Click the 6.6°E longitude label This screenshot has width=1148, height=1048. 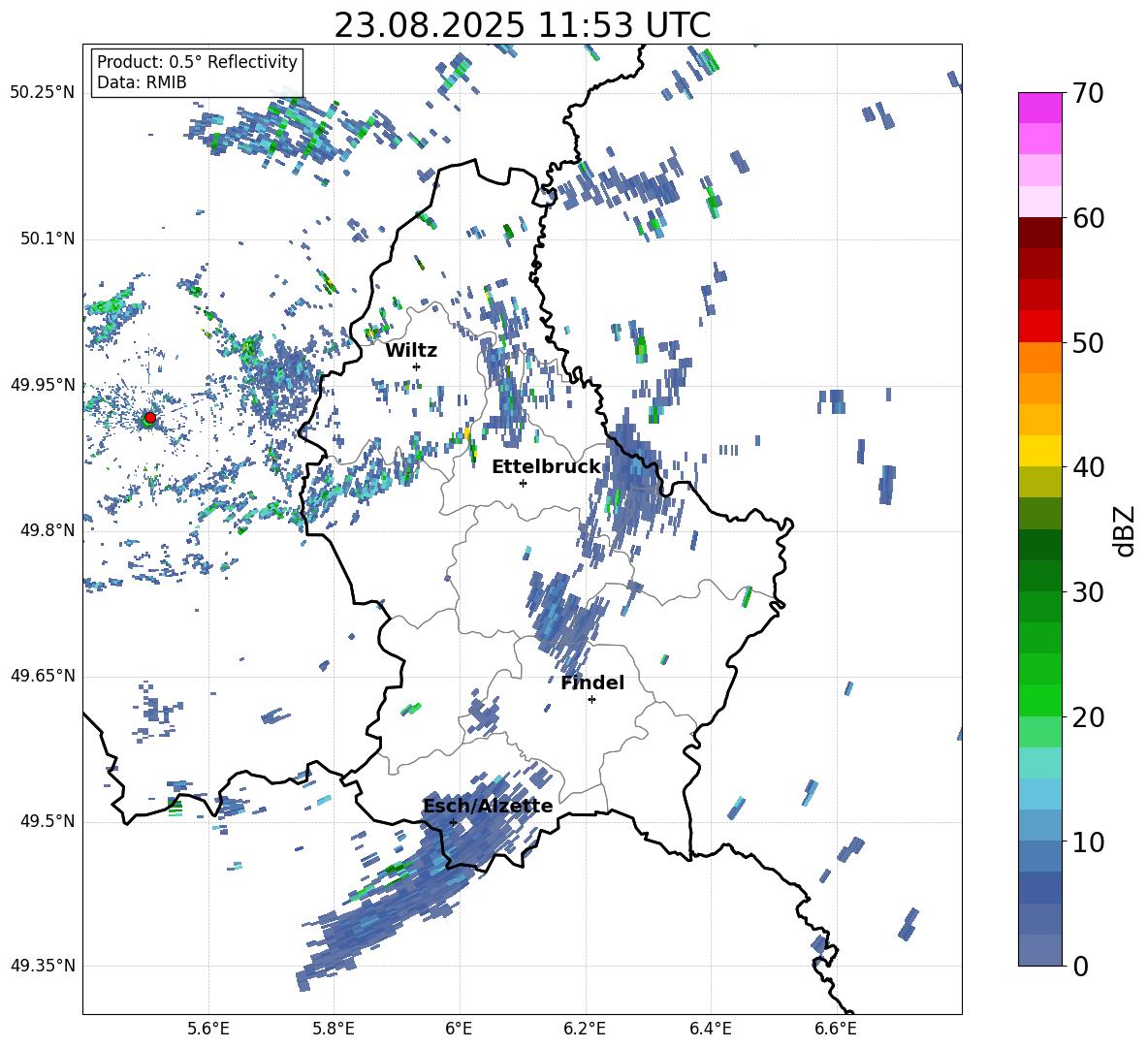point(836,1029)
